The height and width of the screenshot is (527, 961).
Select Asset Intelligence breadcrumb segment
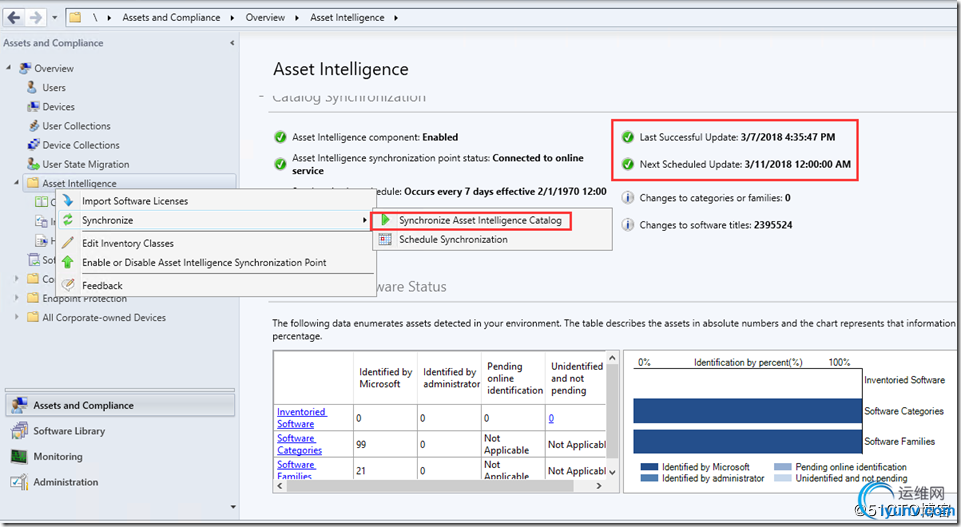[347, 18]
